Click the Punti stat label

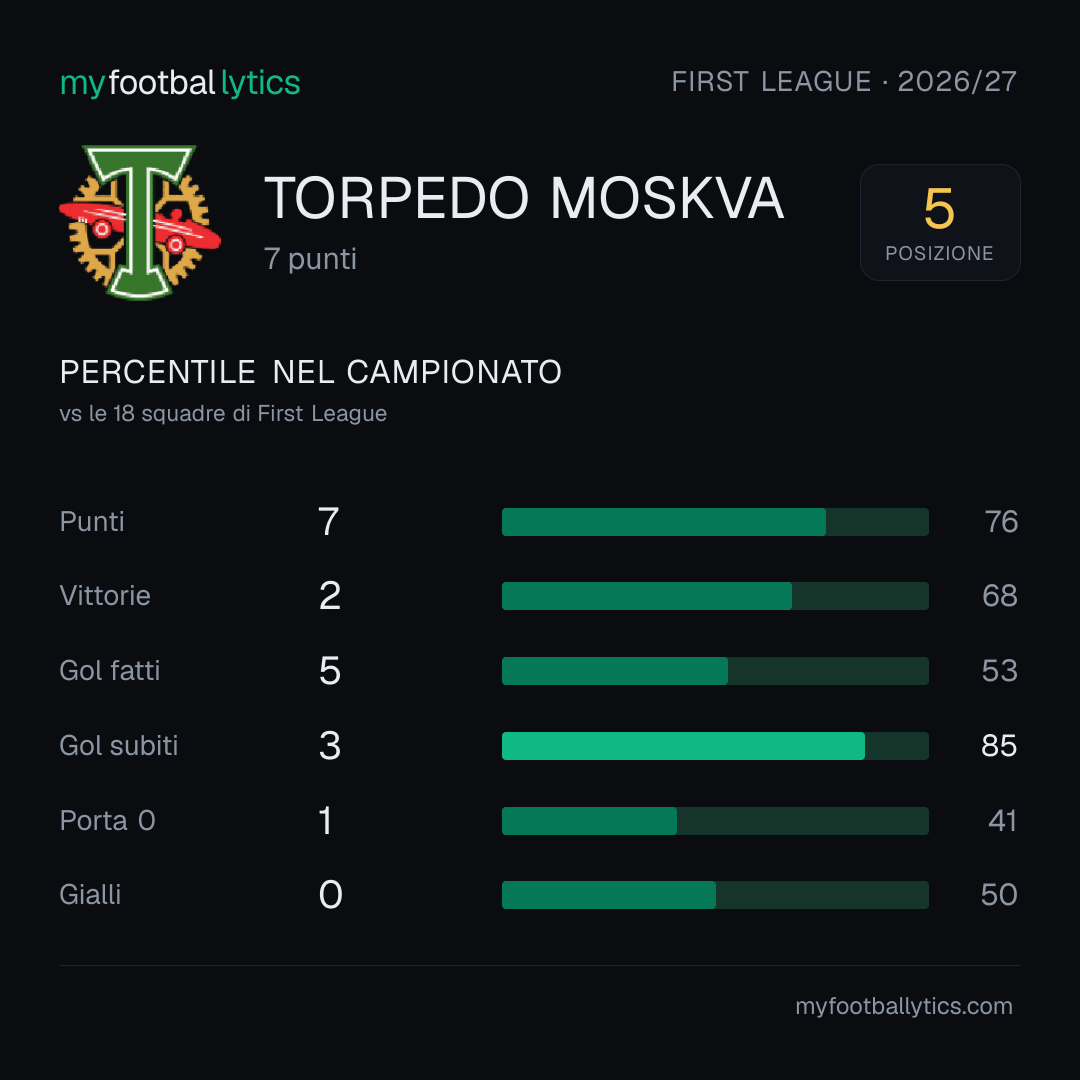(92, 522)
